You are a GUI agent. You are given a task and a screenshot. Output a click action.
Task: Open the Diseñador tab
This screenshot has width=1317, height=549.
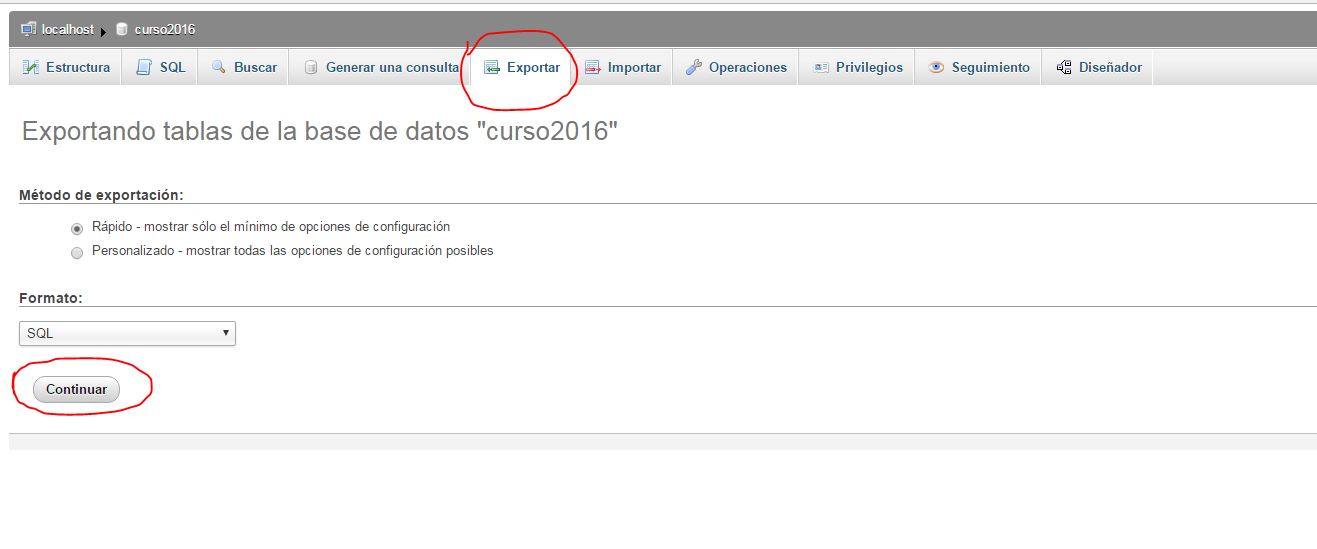[1098, 68]
